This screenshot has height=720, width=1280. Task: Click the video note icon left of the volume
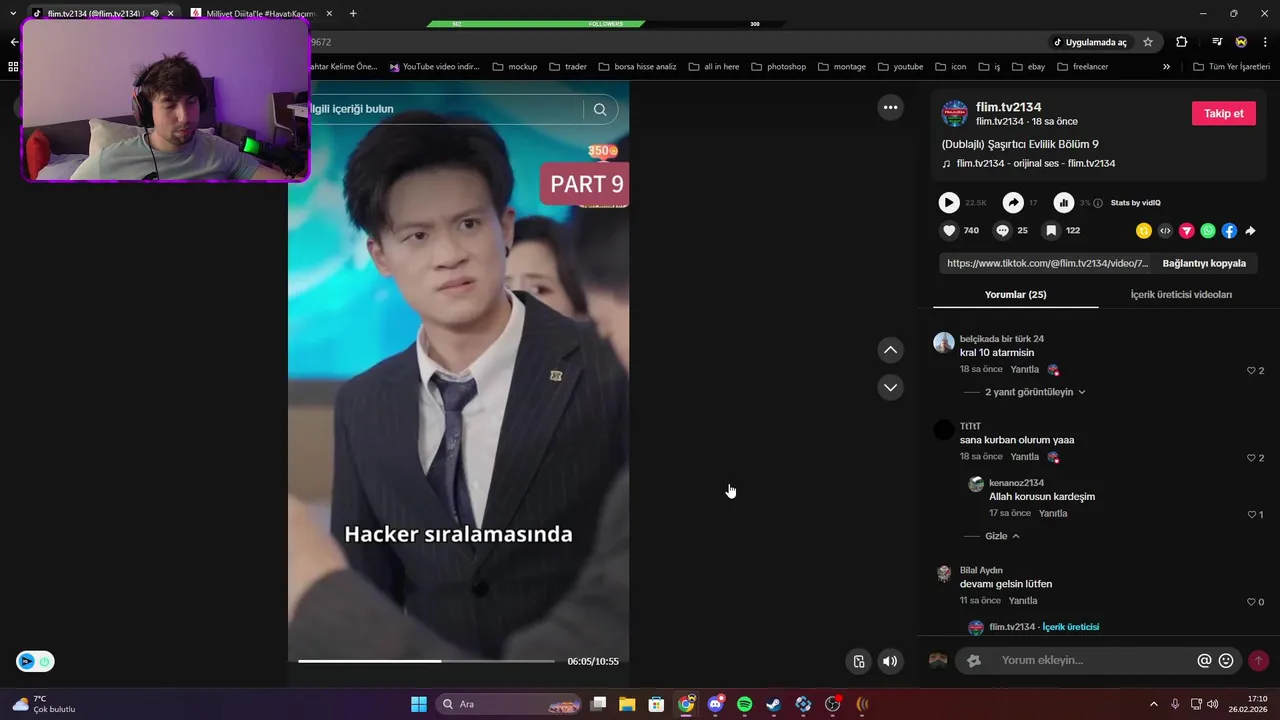point(859,661)
